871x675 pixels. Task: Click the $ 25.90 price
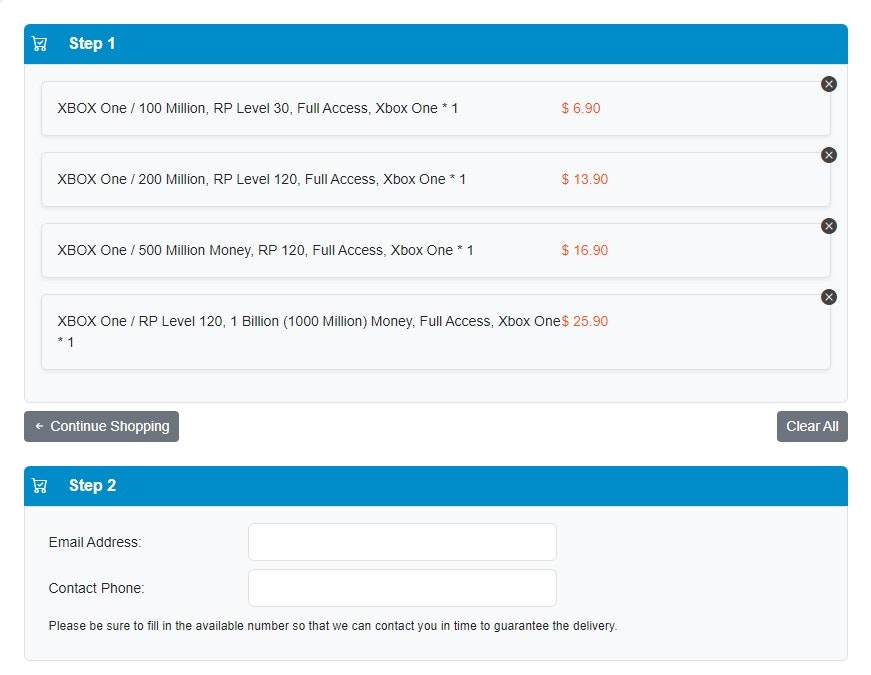584,321
